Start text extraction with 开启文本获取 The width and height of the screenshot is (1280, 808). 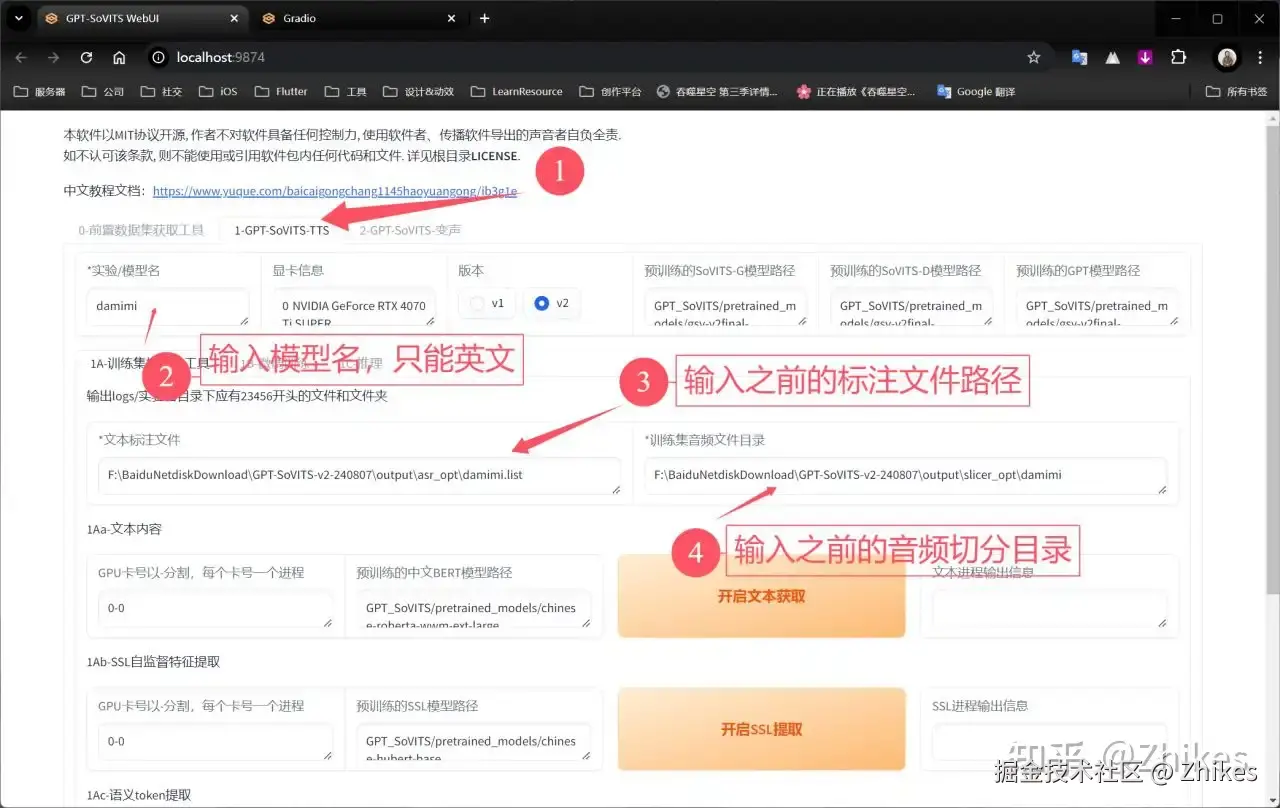click(761, 596)
